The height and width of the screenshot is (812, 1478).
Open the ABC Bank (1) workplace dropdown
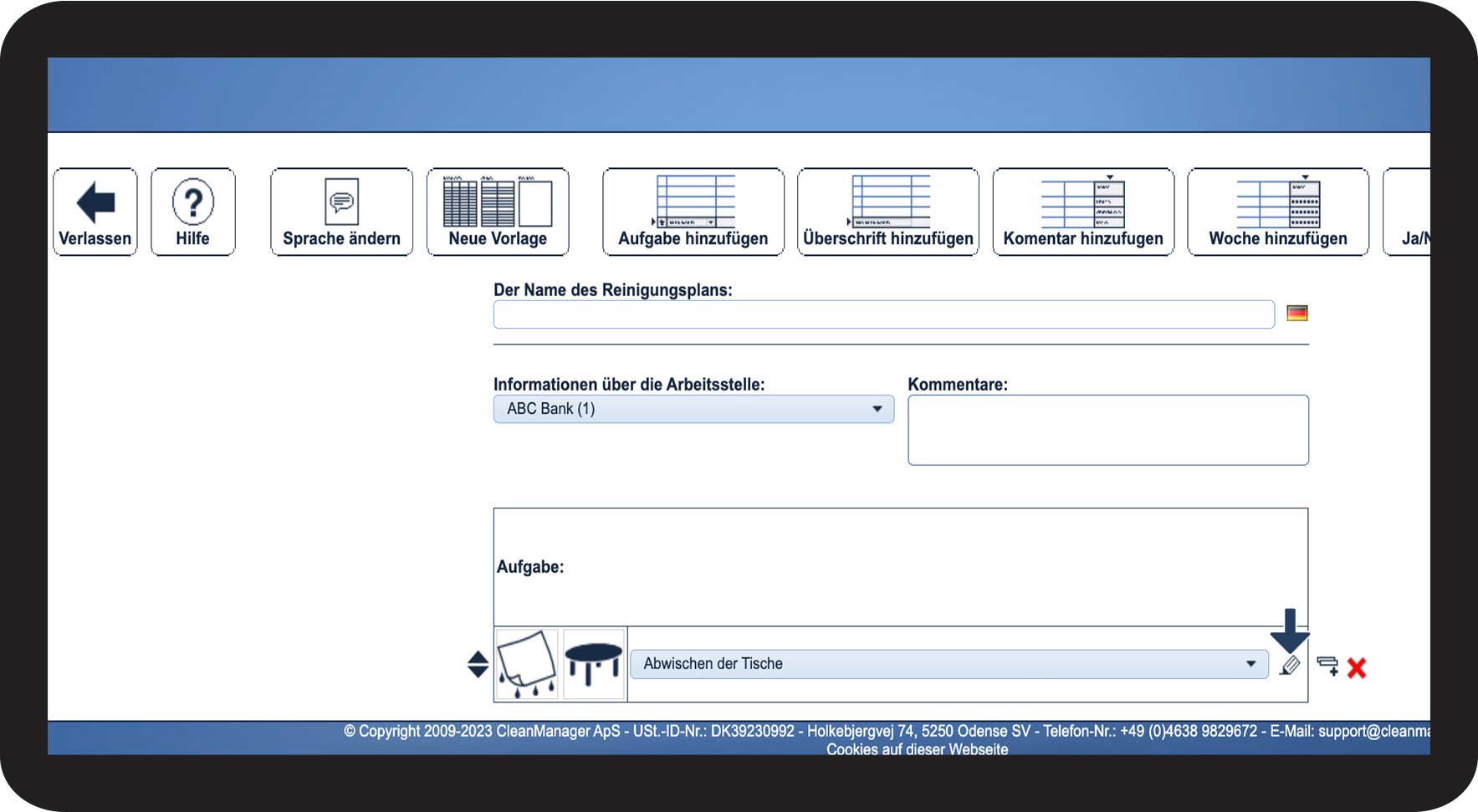(693, 409)
